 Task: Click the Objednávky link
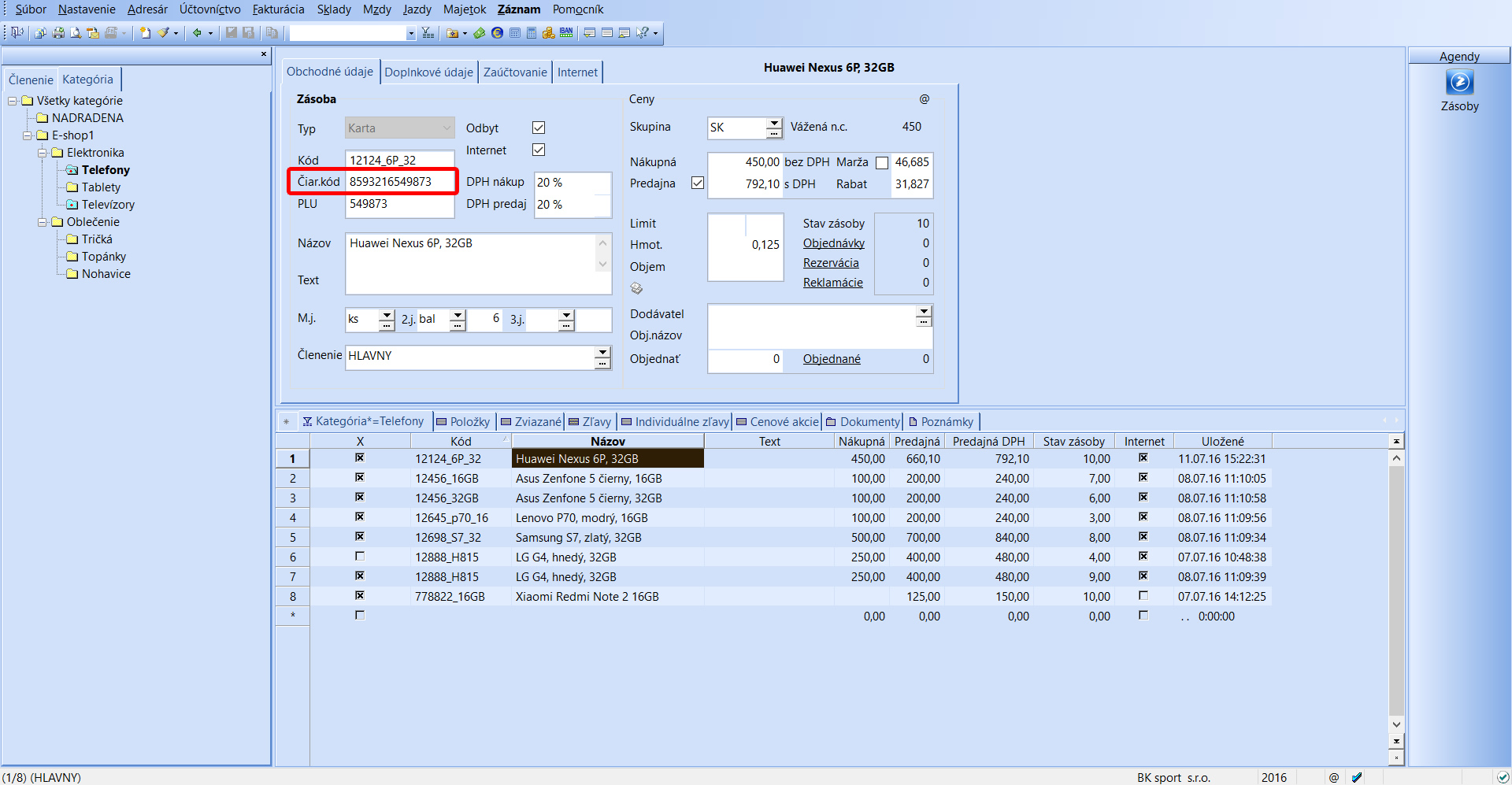834,243
